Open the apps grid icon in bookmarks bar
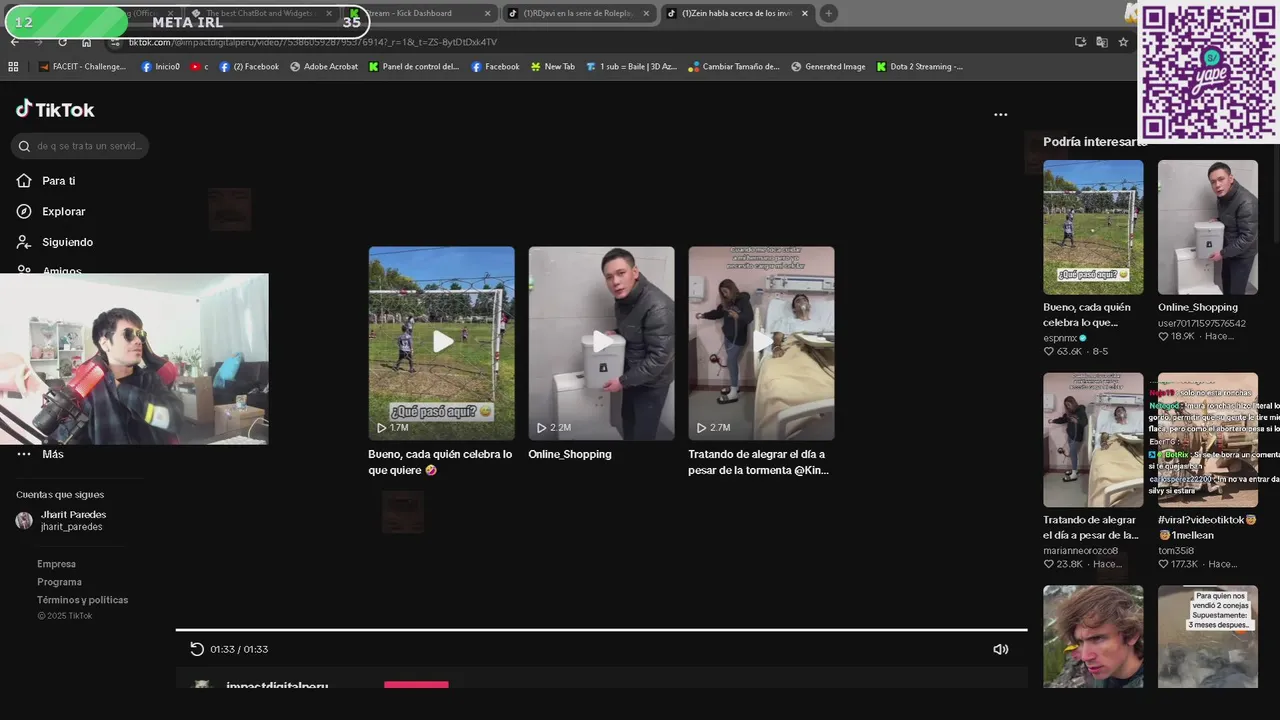Screen dimensions: 1280x720 pyautogui.click(x=13, y=67)
